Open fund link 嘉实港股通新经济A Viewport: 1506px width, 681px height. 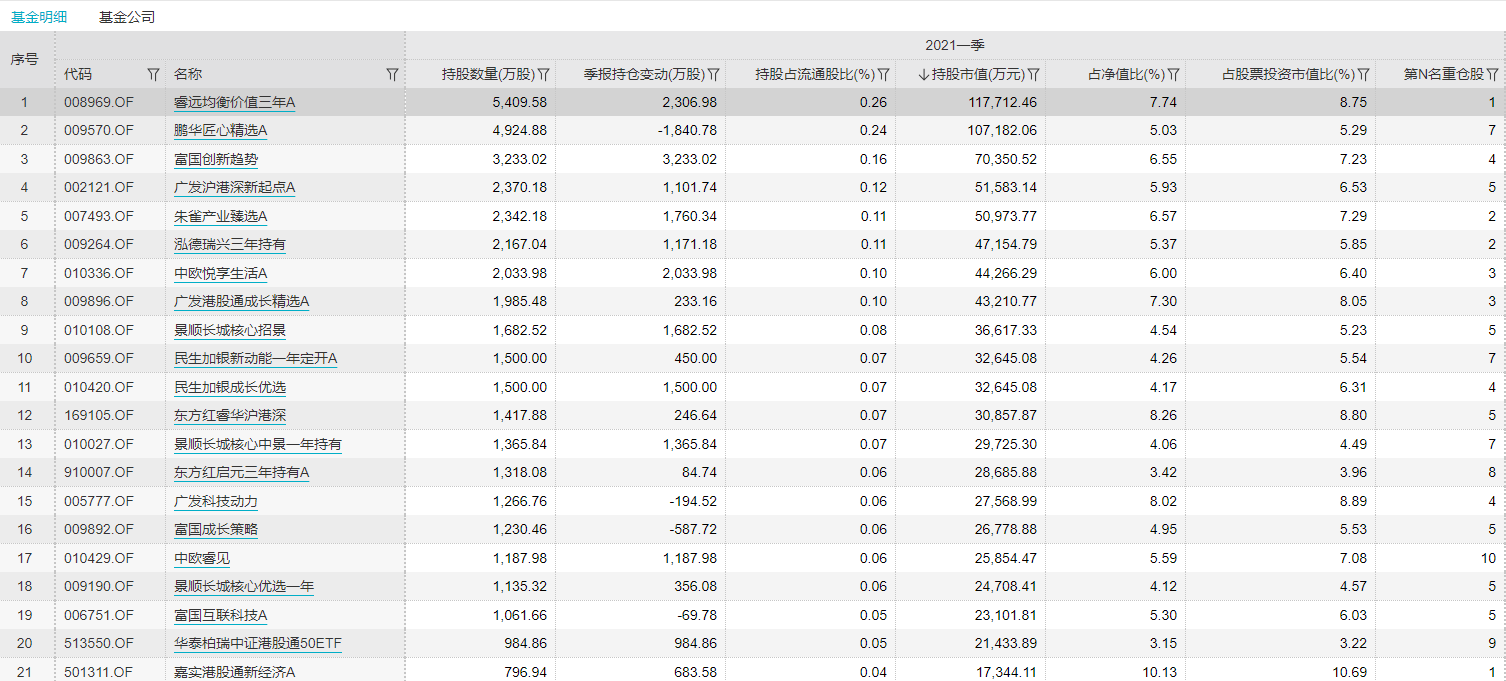[x=235, y=672]
